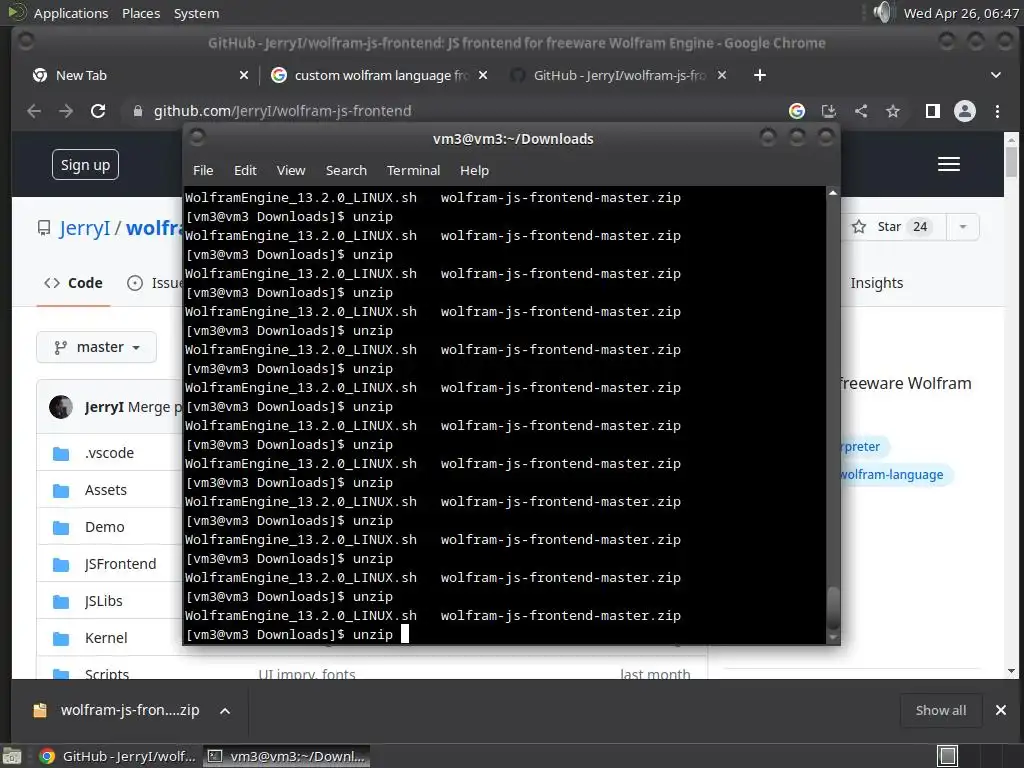The image size is (1024, 768).
Task: Reload the GitHub page
Action: [x=98, y=111]
